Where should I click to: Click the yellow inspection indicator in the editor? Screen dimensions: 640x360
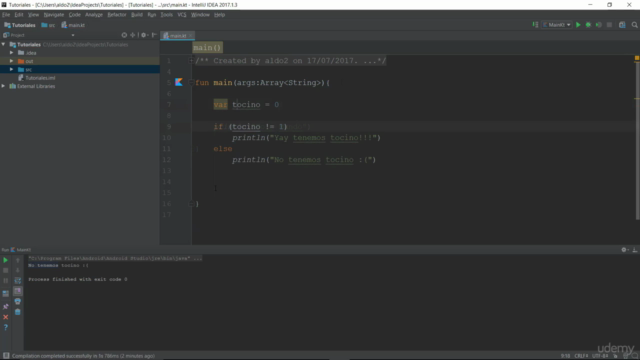coord(637,58)
